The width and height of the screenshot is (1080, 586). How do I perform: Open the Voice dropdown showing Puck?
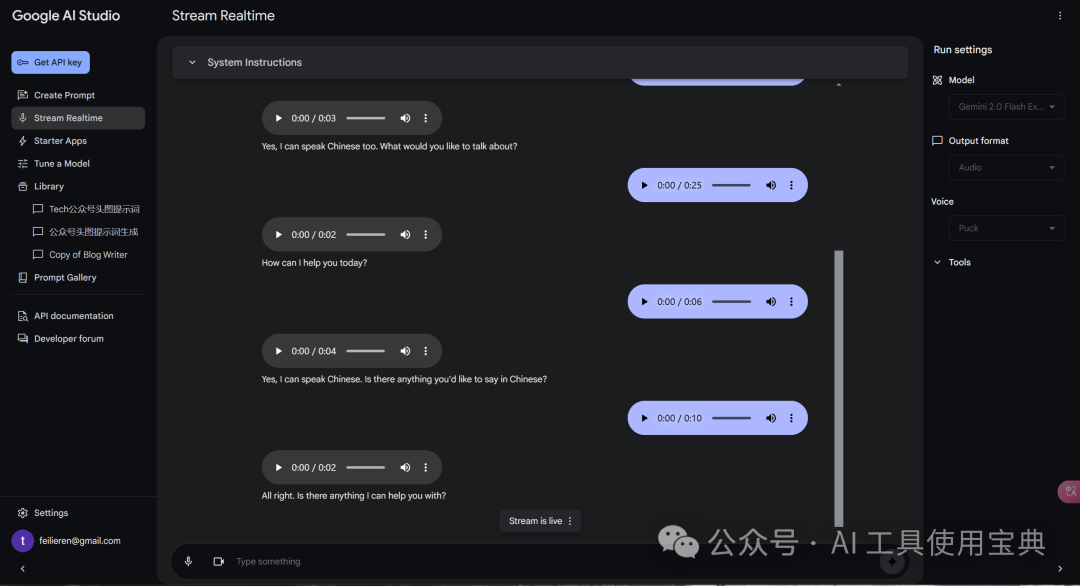(x=1006, y=228)
